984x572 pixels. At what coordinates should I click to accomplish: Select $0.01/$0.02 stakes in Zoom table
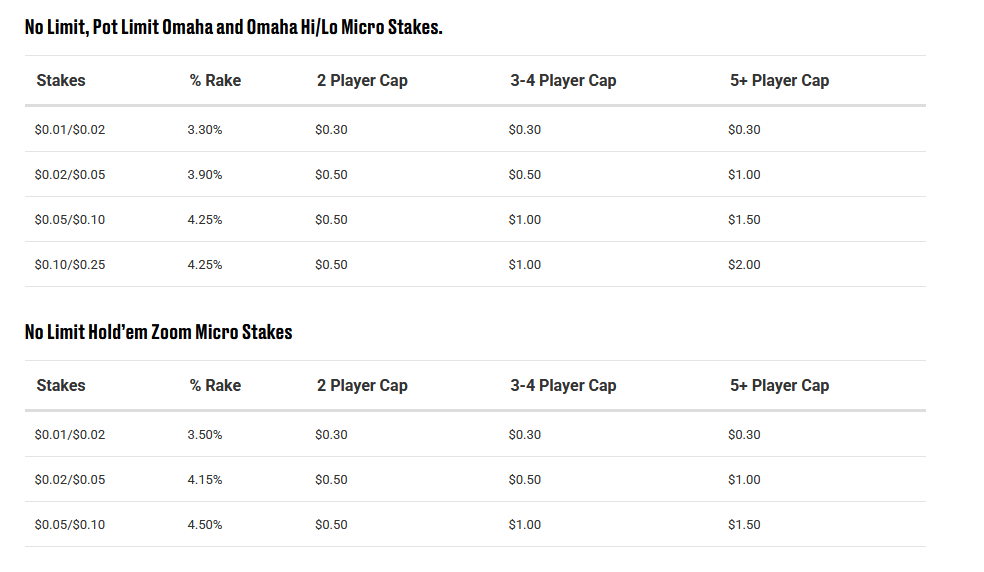point(70,435)
